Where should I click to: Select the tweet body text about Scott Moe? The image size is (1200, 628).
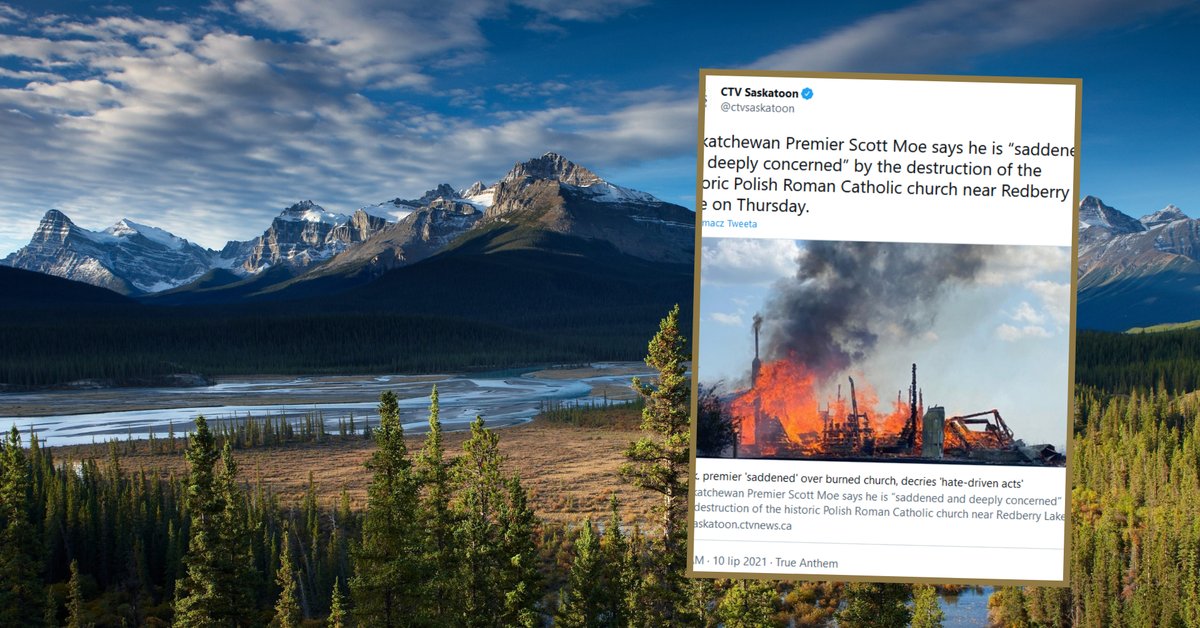click(886, 171)
